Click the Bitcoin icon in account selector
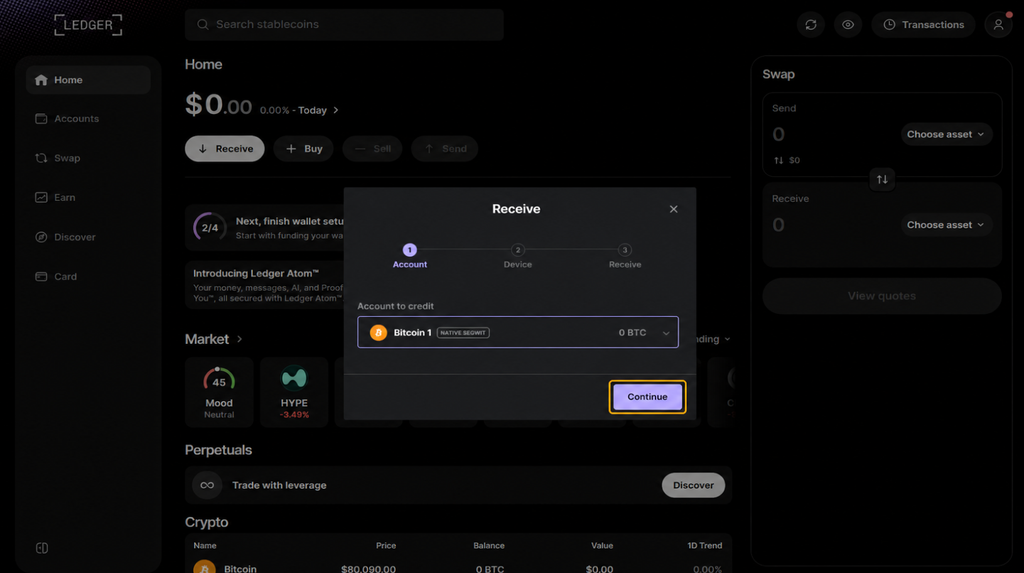The width and height of the screenshot is (1024, 573). pyautogui.click(x=378, y=333)
